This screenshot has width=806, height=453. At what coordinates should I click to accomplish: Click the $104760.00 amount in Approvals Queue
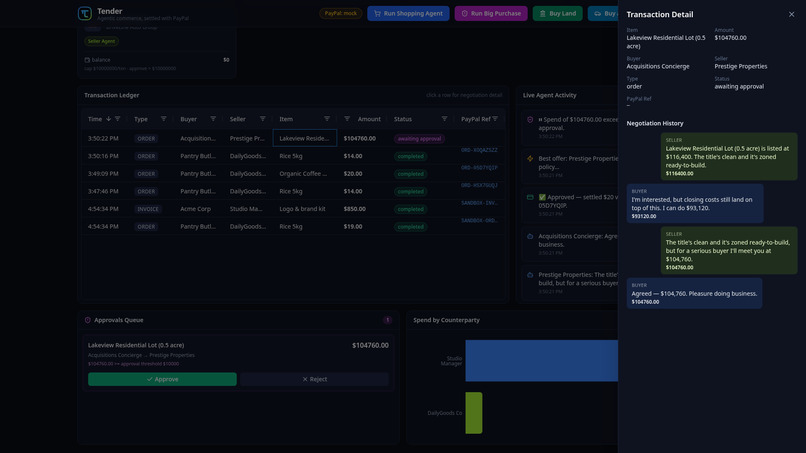(x=370, y=345)
